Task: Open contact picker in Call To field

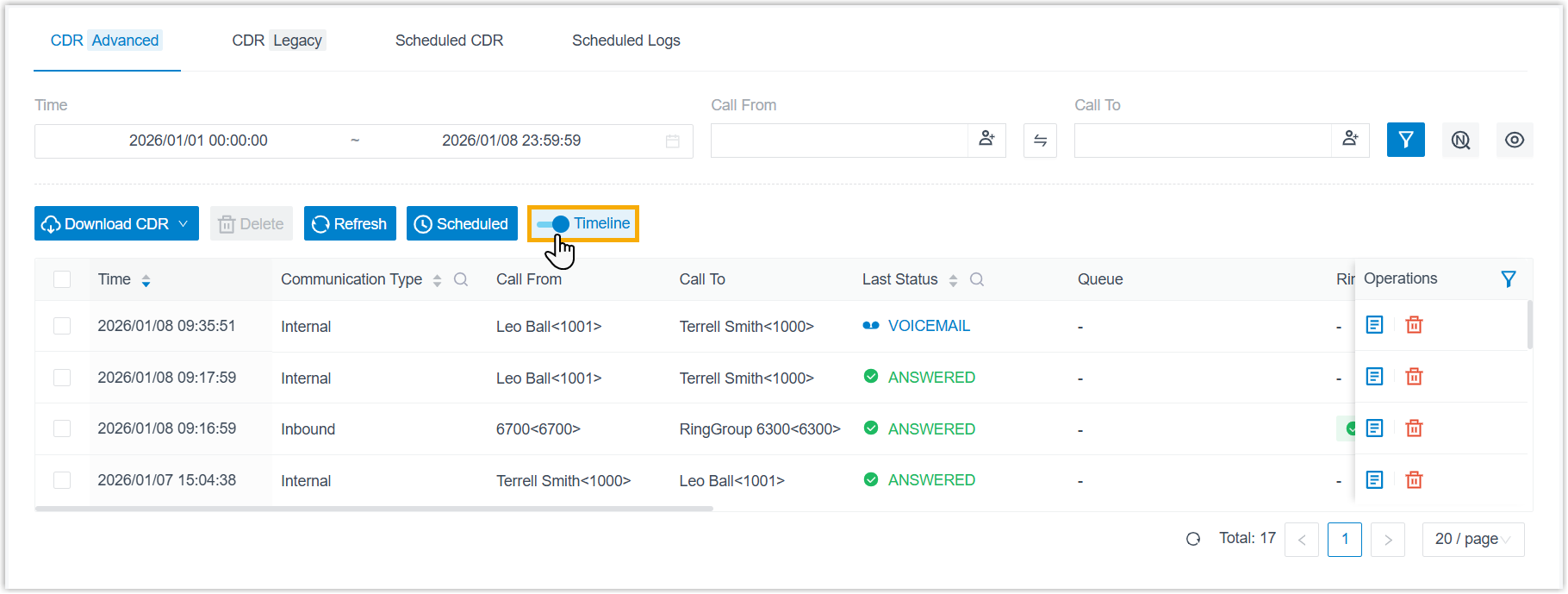Action: click(x=1350, y=139)
